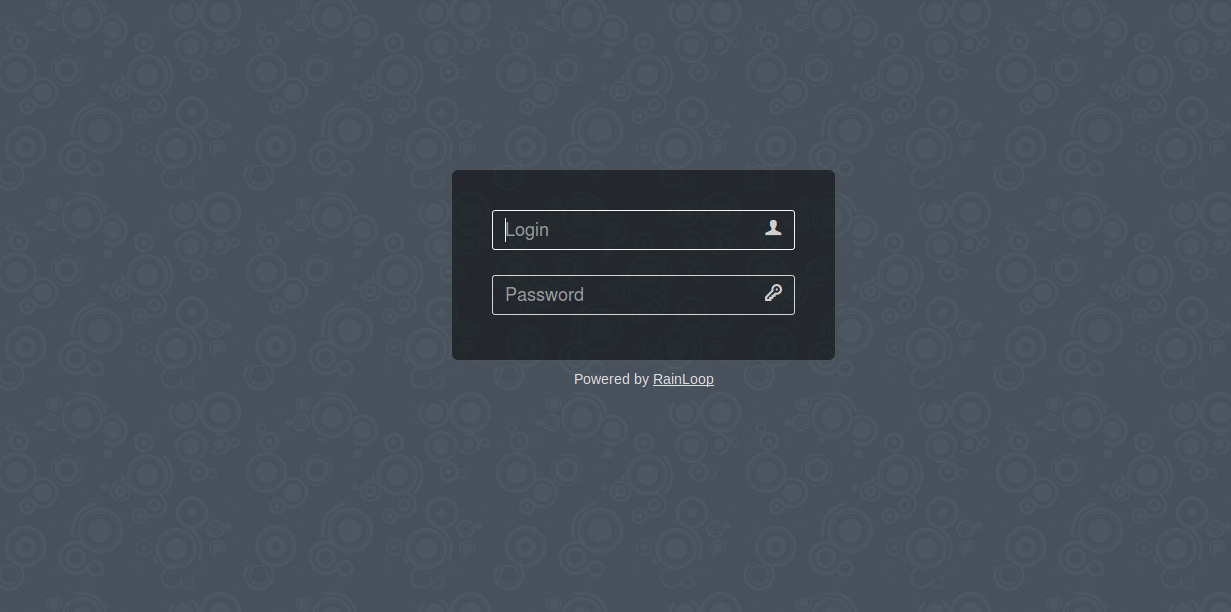Viewport: 1231px width, 612px height.
Task: Follow the underlined RainLoop hyperlink
Action: click(683, 379)
